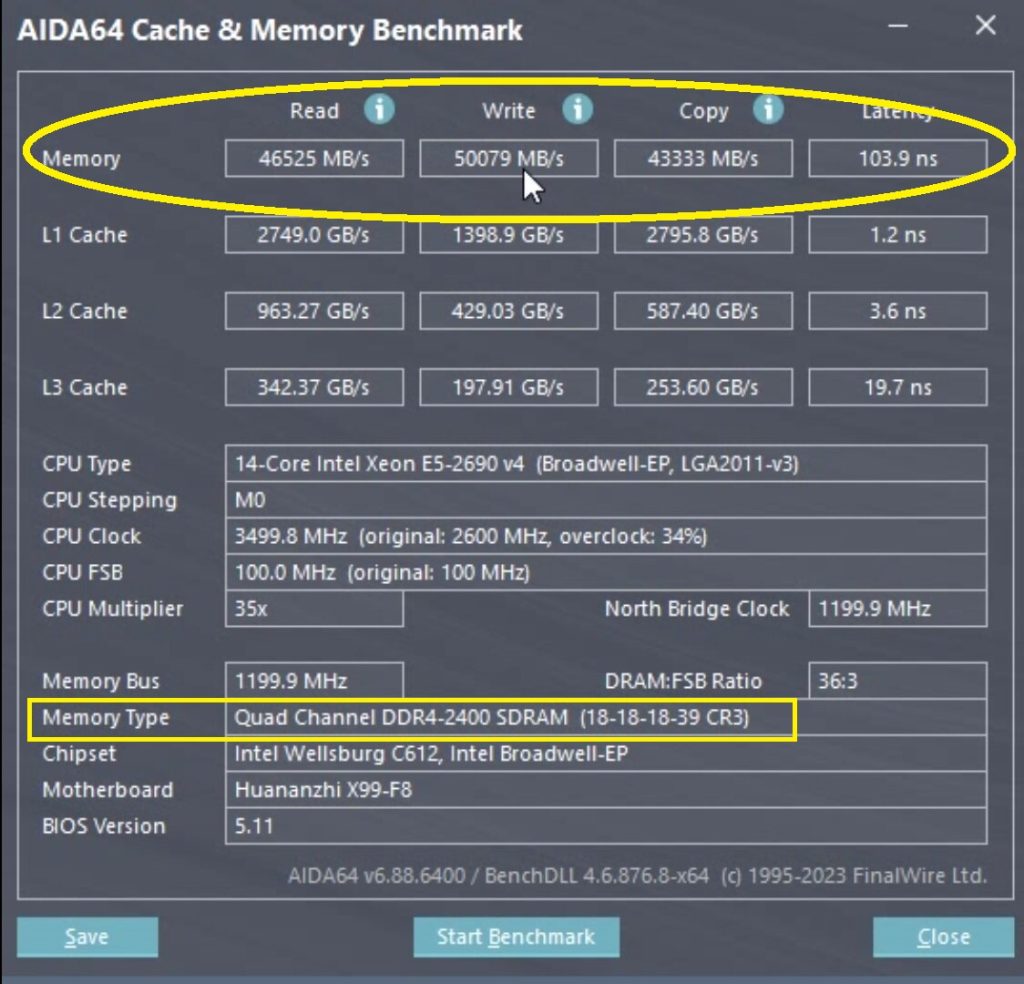Screen dimensions: 1024x984
Task: Click Motherboard value Huananzhi X99-F8
Action: click(x=606, y=790)
